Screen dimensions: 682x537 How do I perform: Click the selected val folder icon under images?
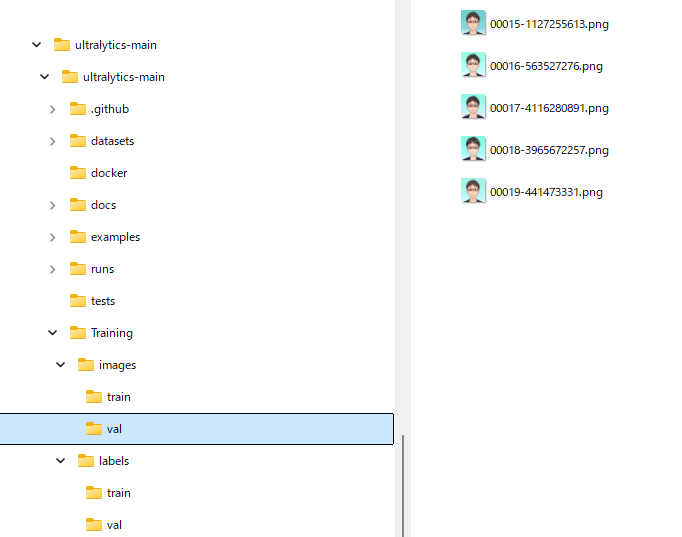pos(94,429)
